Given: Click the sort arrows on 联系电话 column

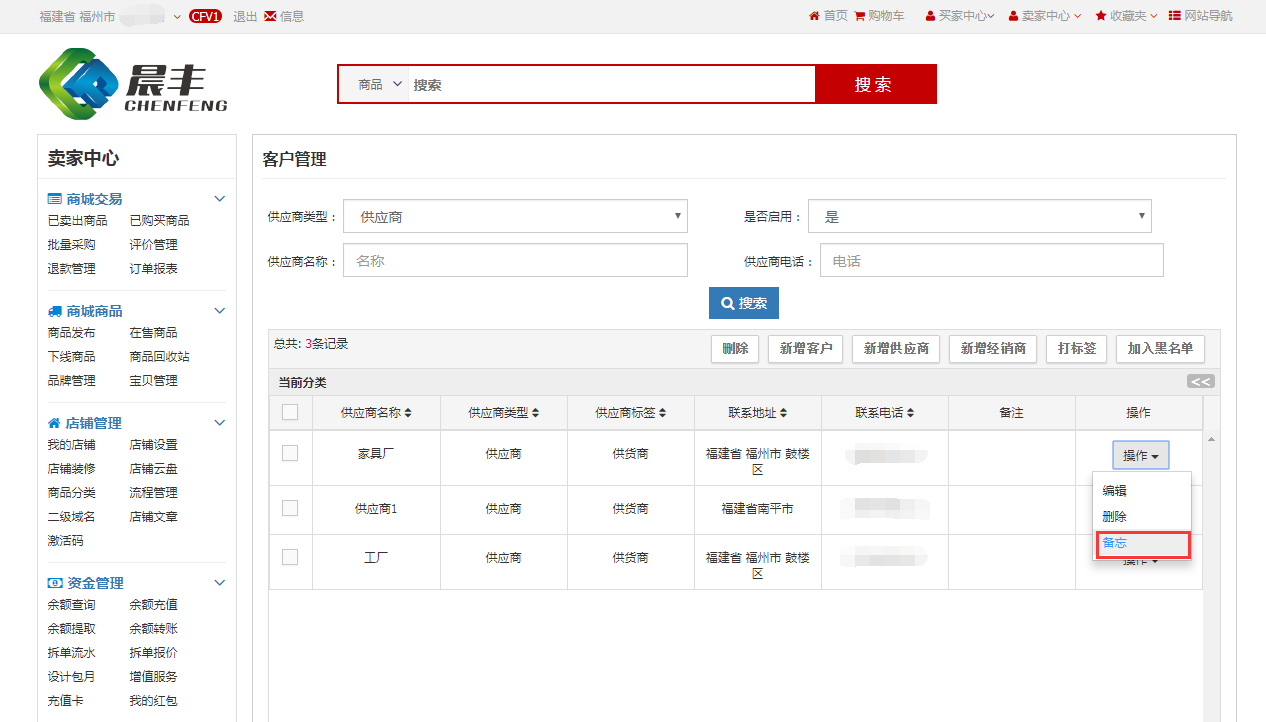Looking at the screenshot, I should 910,413.
